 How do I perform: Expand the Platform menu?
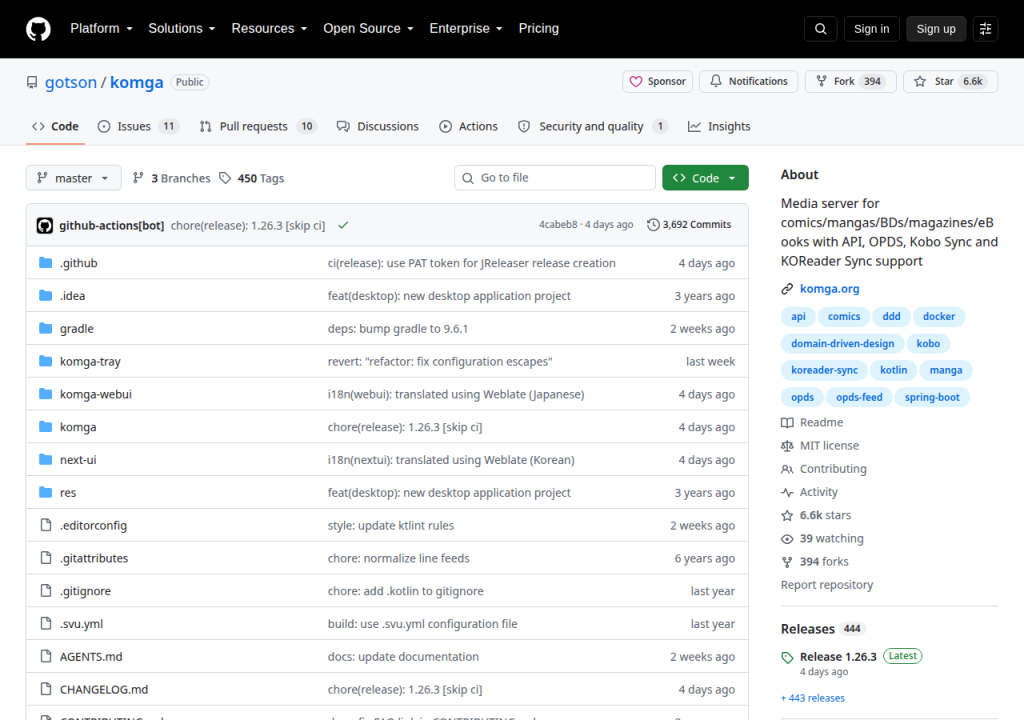[101, 29]
